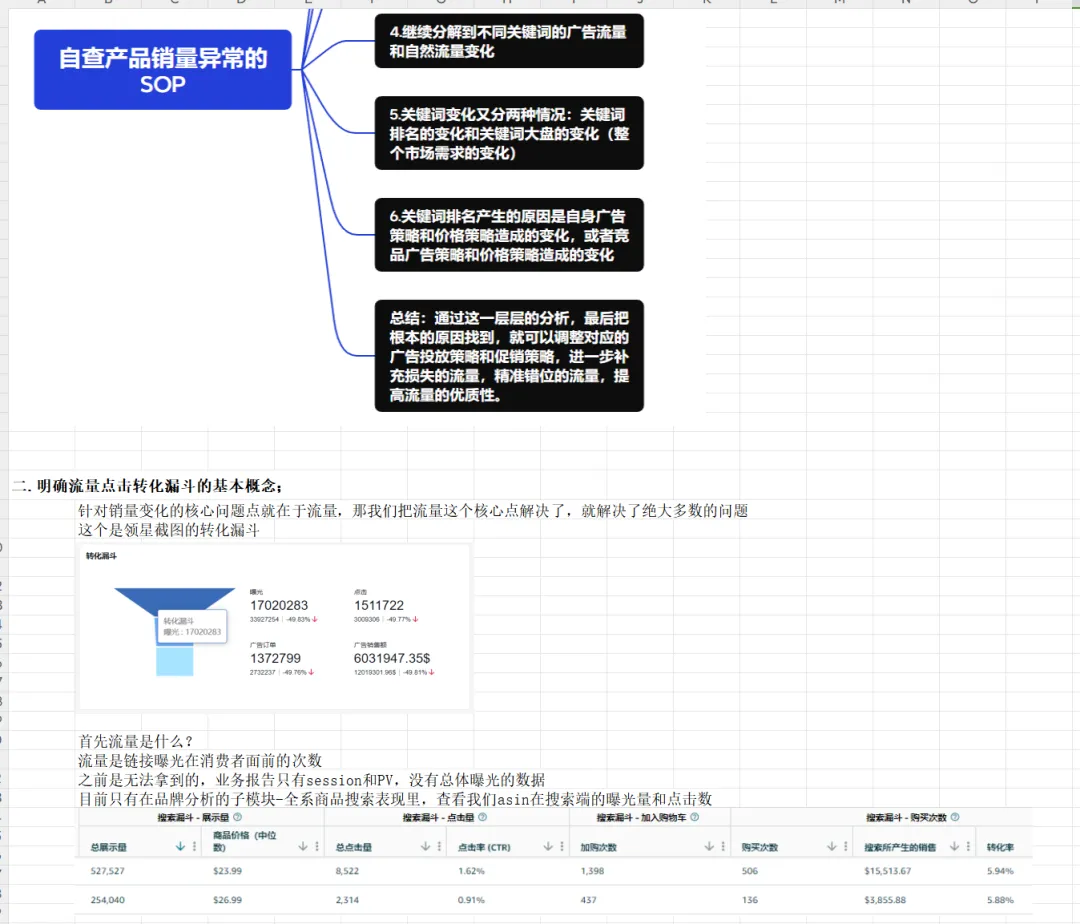Image resolution: width=1080 pixels, height=924 pixels.
Task: Open the three-dot menu for 搜索所产生的销售
Action: [968, 846]
